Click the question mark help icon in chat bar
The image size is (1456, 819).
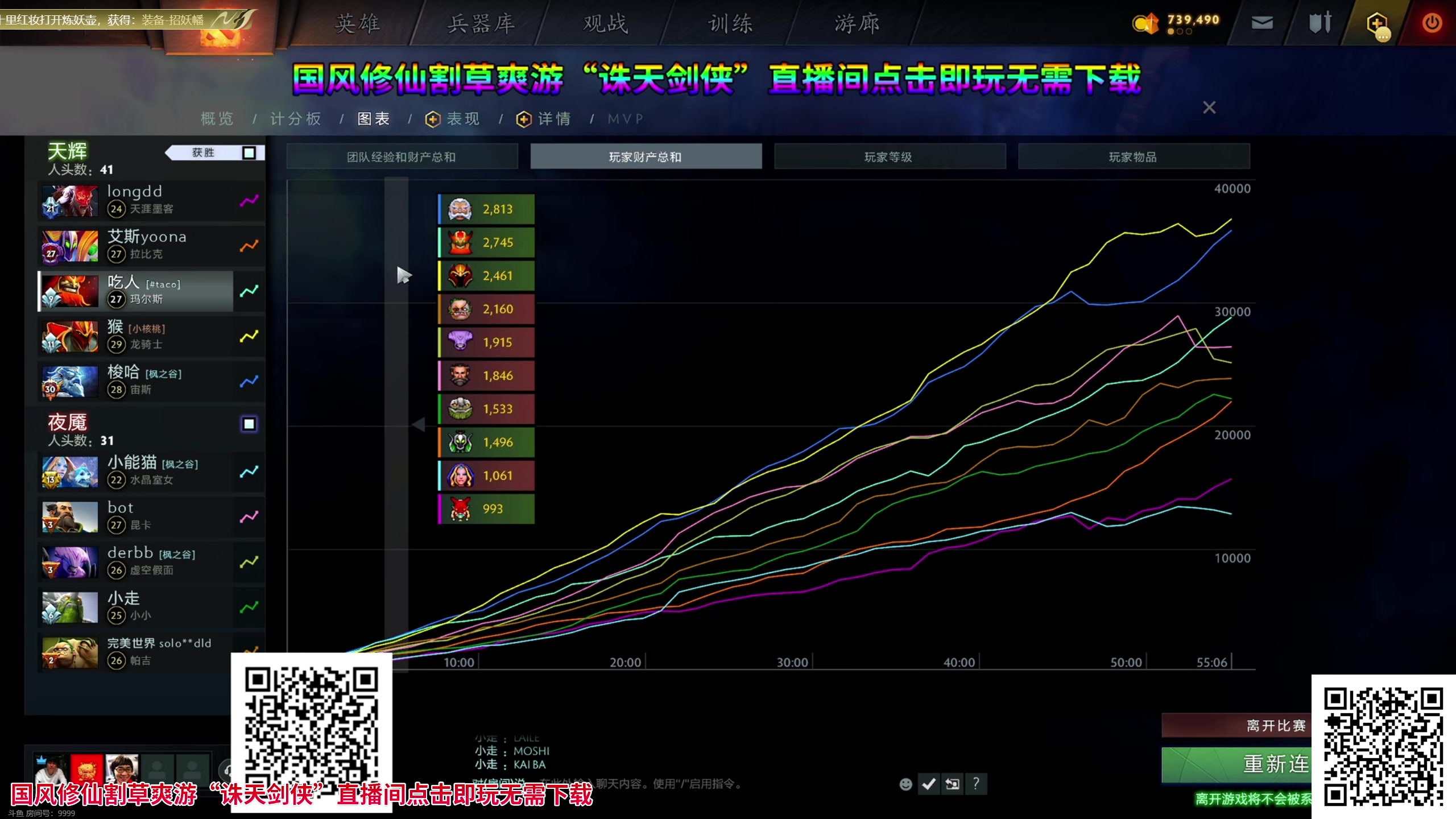pos(975,784)
